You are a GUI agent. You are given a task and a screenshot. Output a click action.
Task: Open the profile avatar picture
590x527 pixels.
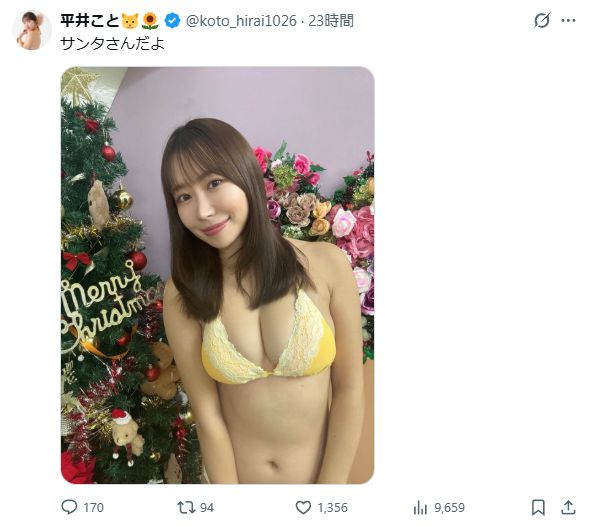(x=32, y=30)
